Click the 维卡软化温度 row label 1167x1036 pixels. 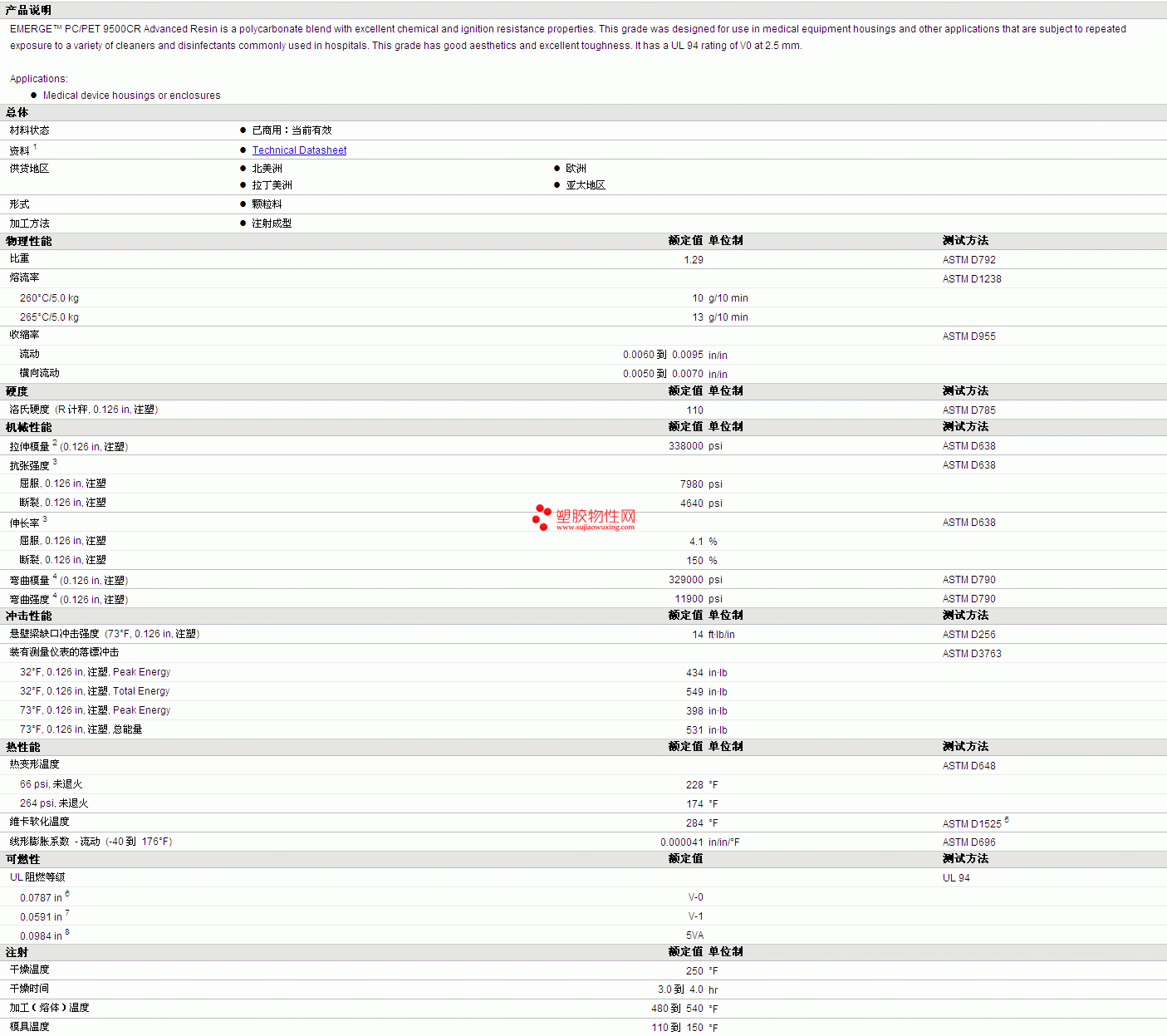tap(39, 822)
